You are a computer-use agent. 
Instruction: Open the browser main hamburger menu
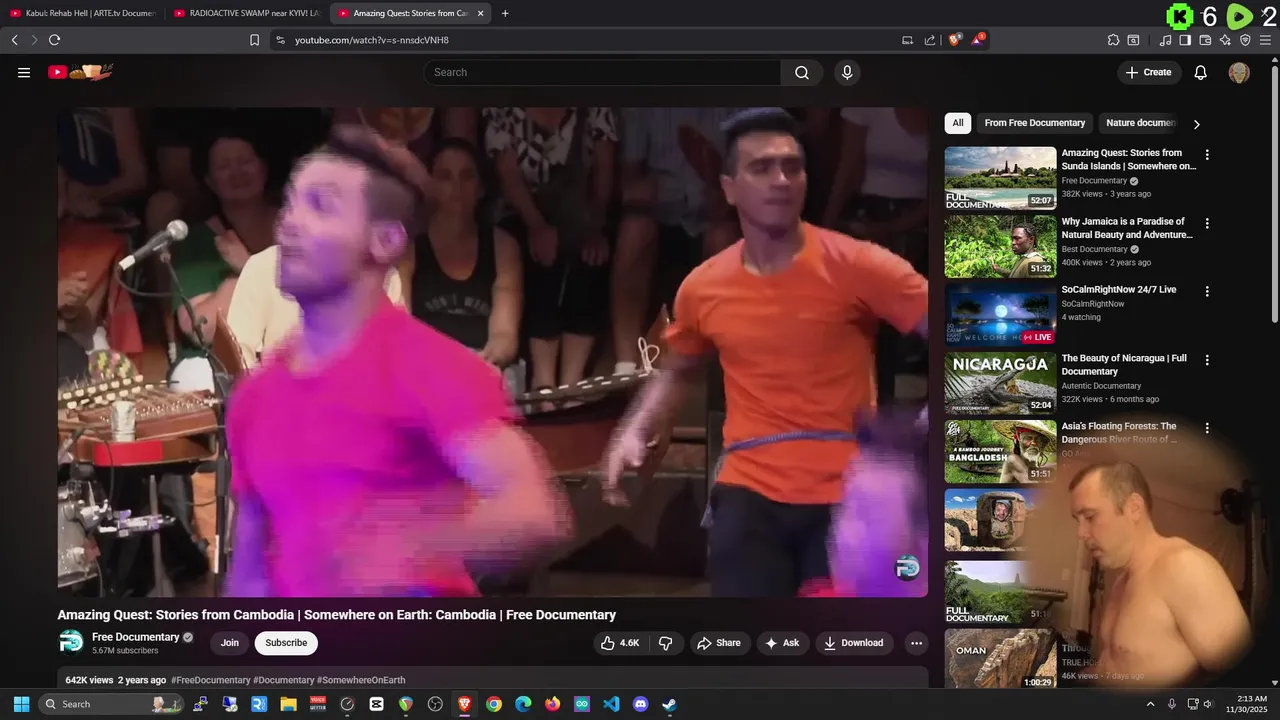(x=1266, y=40)
